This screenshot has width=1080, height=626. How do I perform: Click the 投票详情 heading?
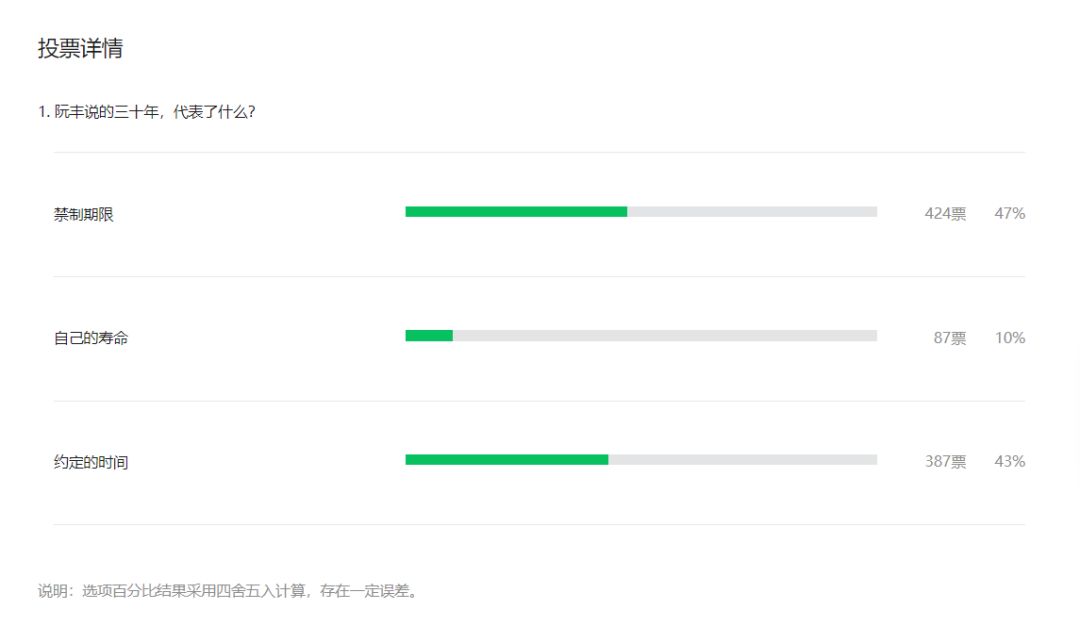pos(80,49)
